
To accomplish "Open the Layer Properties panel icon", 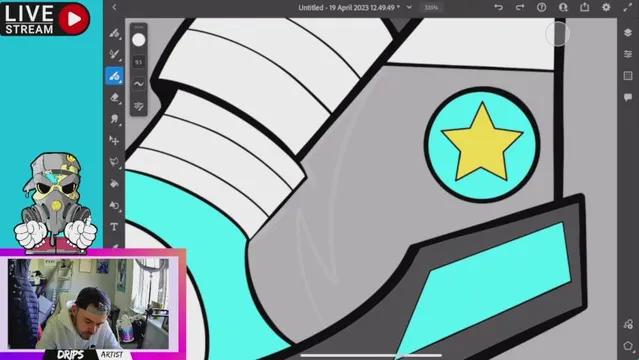I will [x=628, y=54].
